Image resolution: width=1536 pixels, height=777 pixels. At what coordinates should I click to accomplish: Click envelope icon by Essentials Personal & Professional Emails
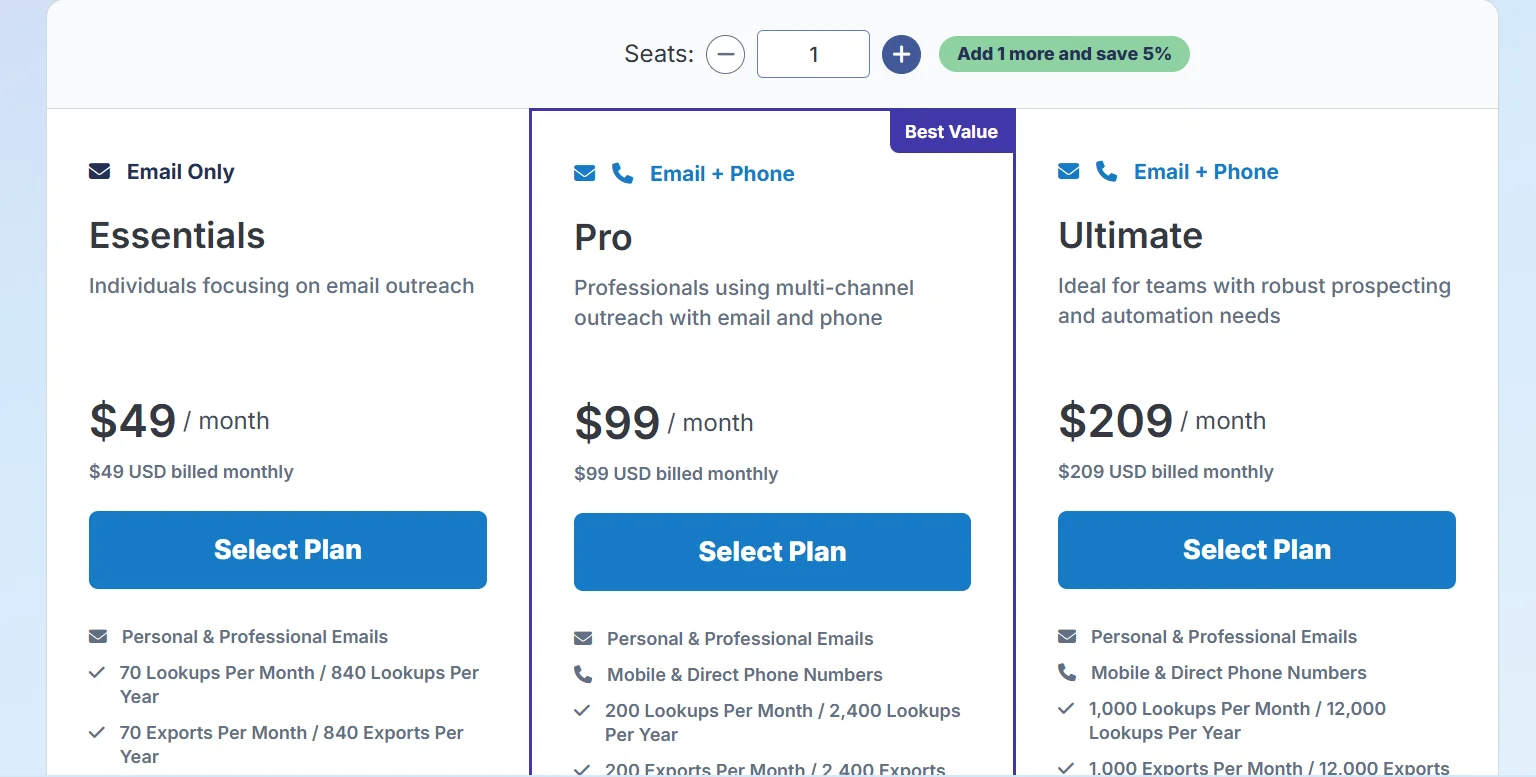(x=98, y=637)
